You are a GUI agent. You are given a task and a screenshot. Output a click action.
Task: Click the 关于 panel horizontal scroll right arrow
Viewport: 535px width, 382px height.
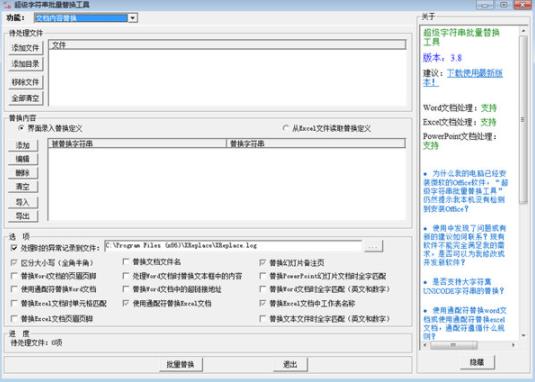coord(514,345)
